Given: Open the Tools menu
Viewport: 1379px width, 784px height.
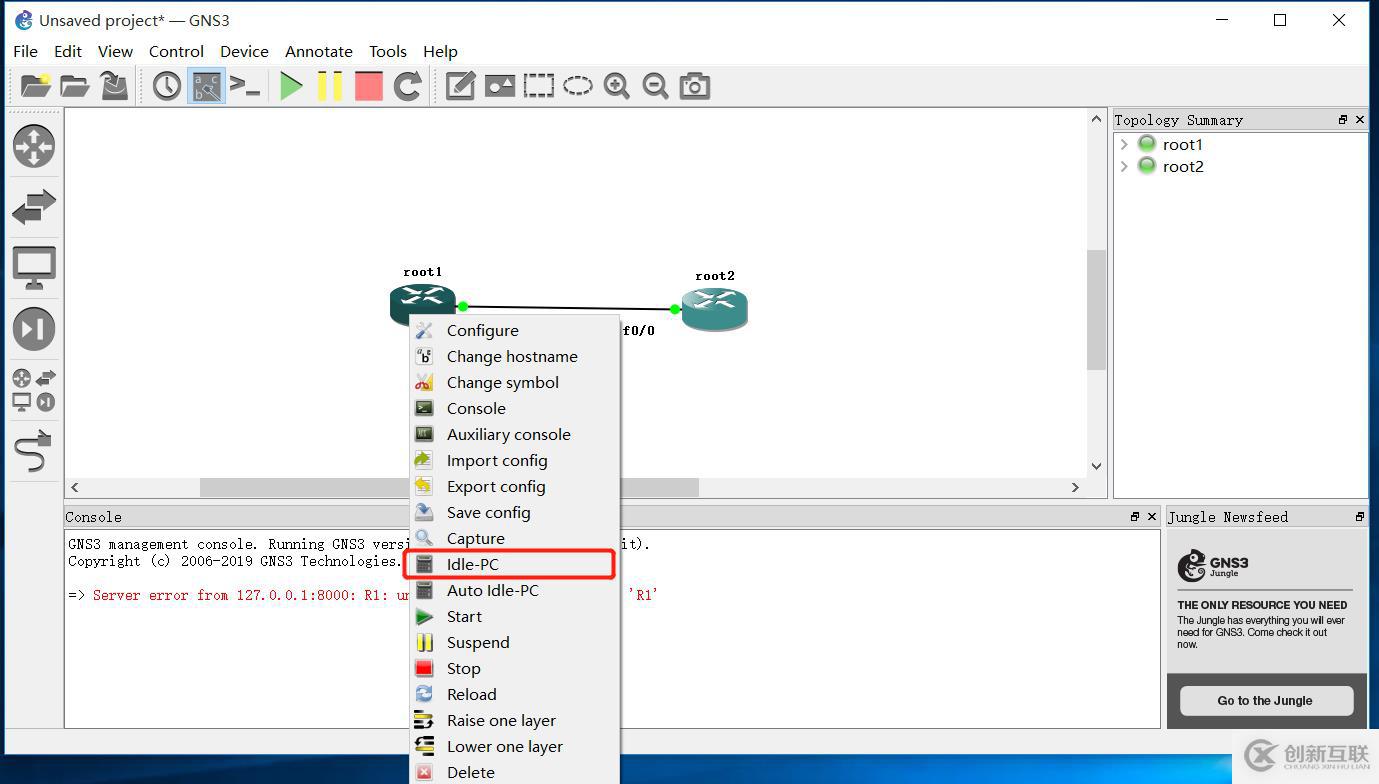Looking at the screenshot, I should click(388, 51).
